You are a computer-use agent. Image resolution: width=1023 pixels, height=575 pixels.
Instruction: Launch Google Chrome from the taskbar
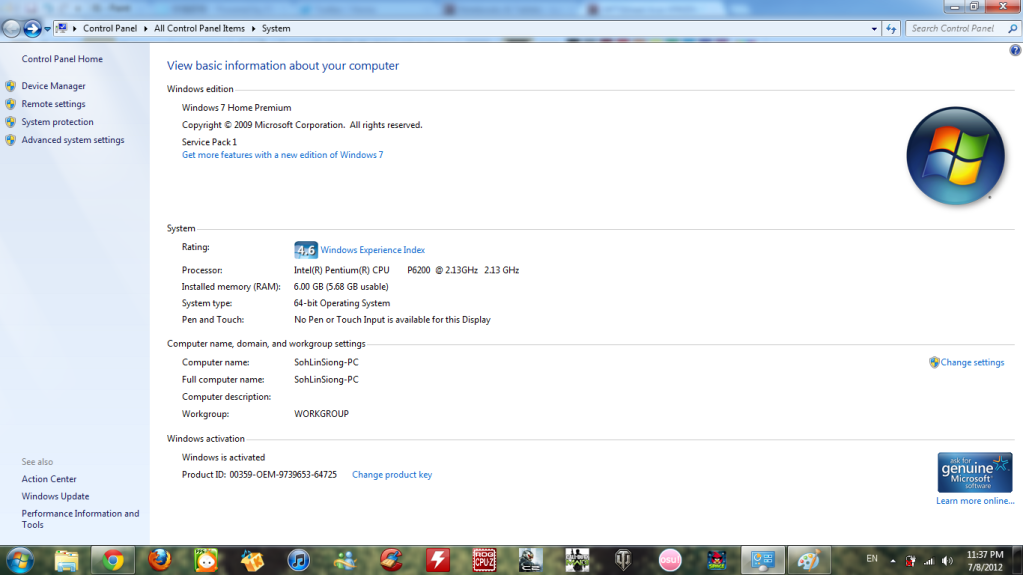tap(113, 560)
